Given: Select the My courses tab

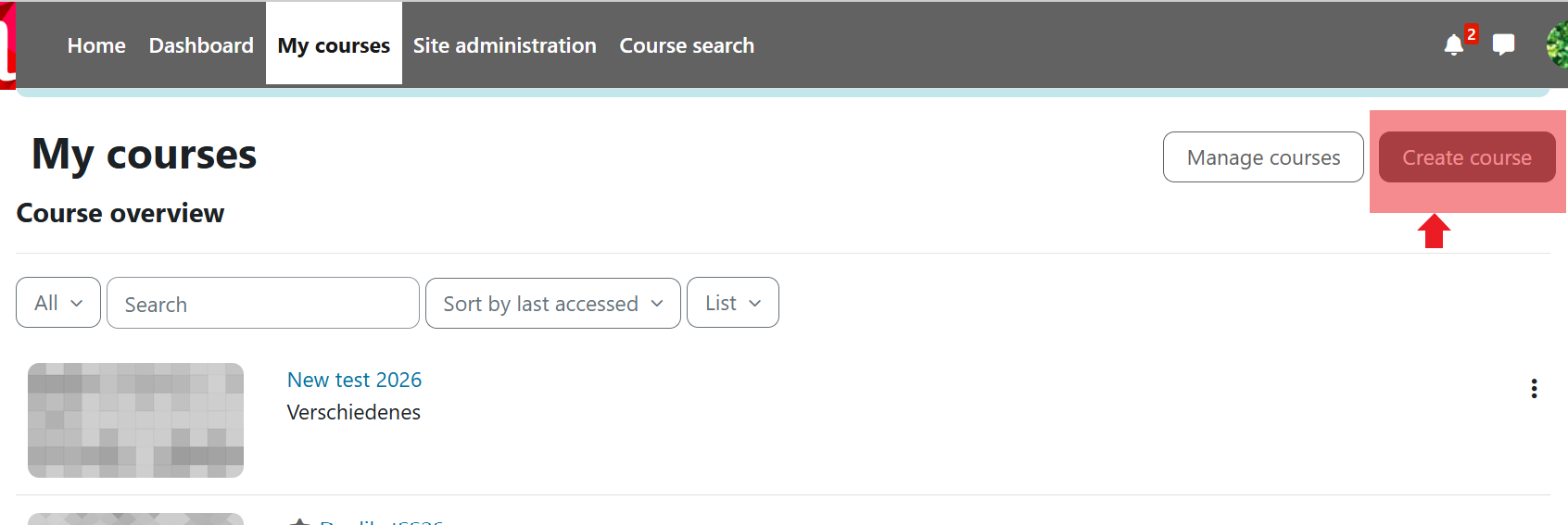Looking at the screenshot, I should (334, 45).
